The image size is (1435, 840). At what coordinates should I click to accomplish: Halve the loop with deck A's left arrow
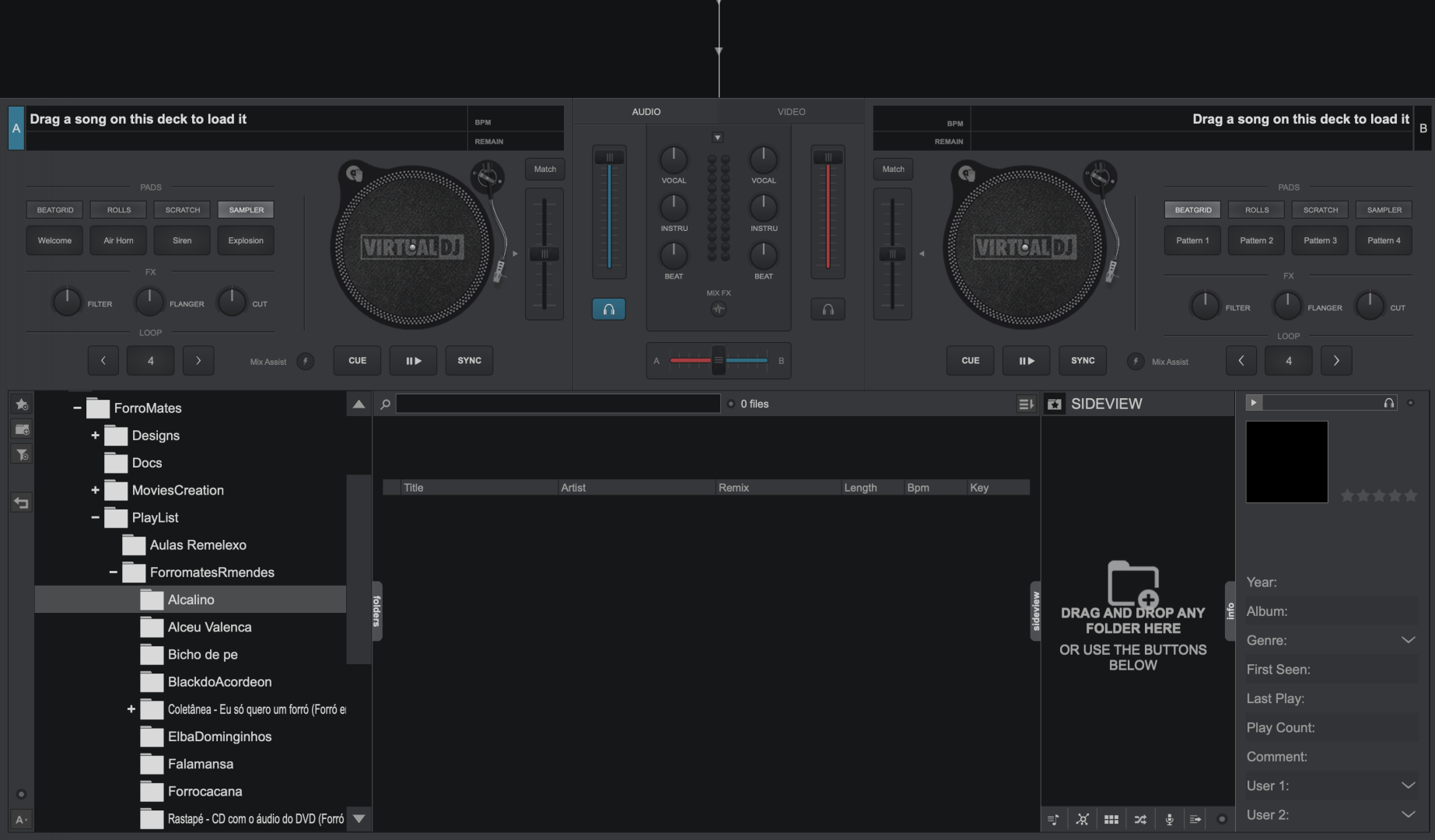(103, 361)
